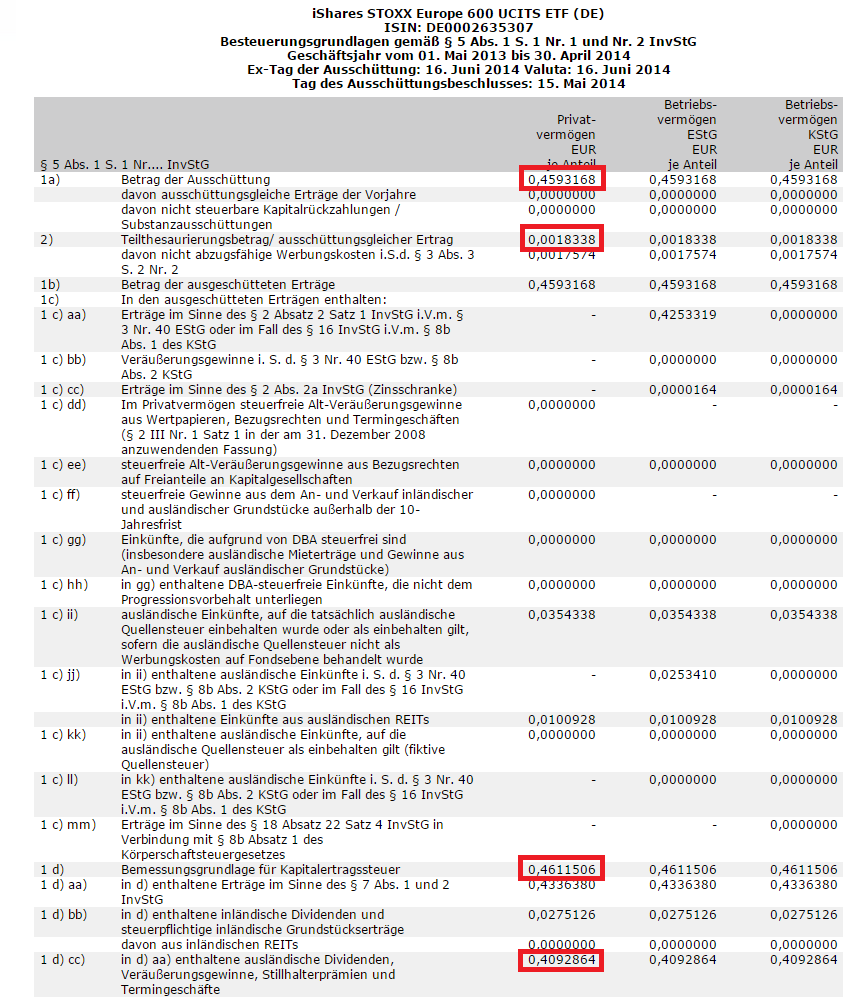Image resolution: width=843 pixels, height=998 pixels.
Task: Click the text 'Bemessungsgrundlage für Kapitalertragssteuer'
Action: [x=260, y=869]
